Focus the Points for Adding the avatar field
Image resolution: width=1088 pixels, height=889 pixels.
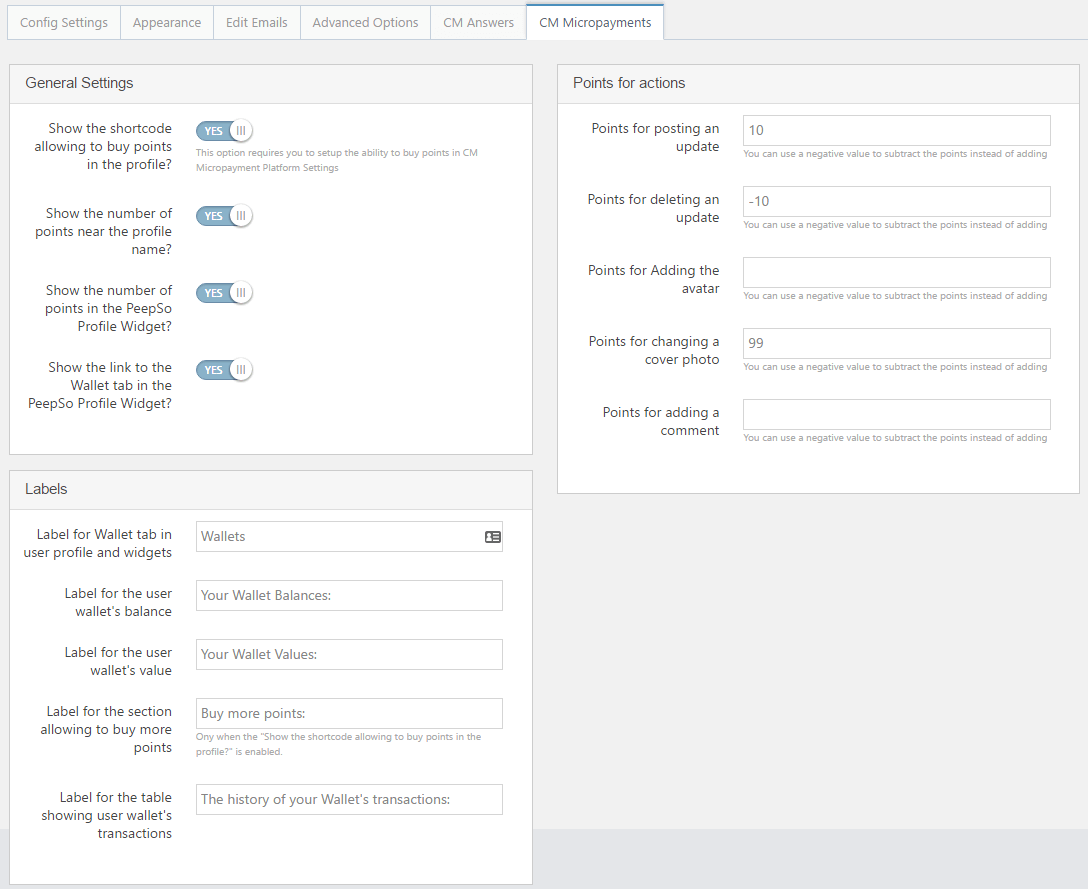(896, 273)
